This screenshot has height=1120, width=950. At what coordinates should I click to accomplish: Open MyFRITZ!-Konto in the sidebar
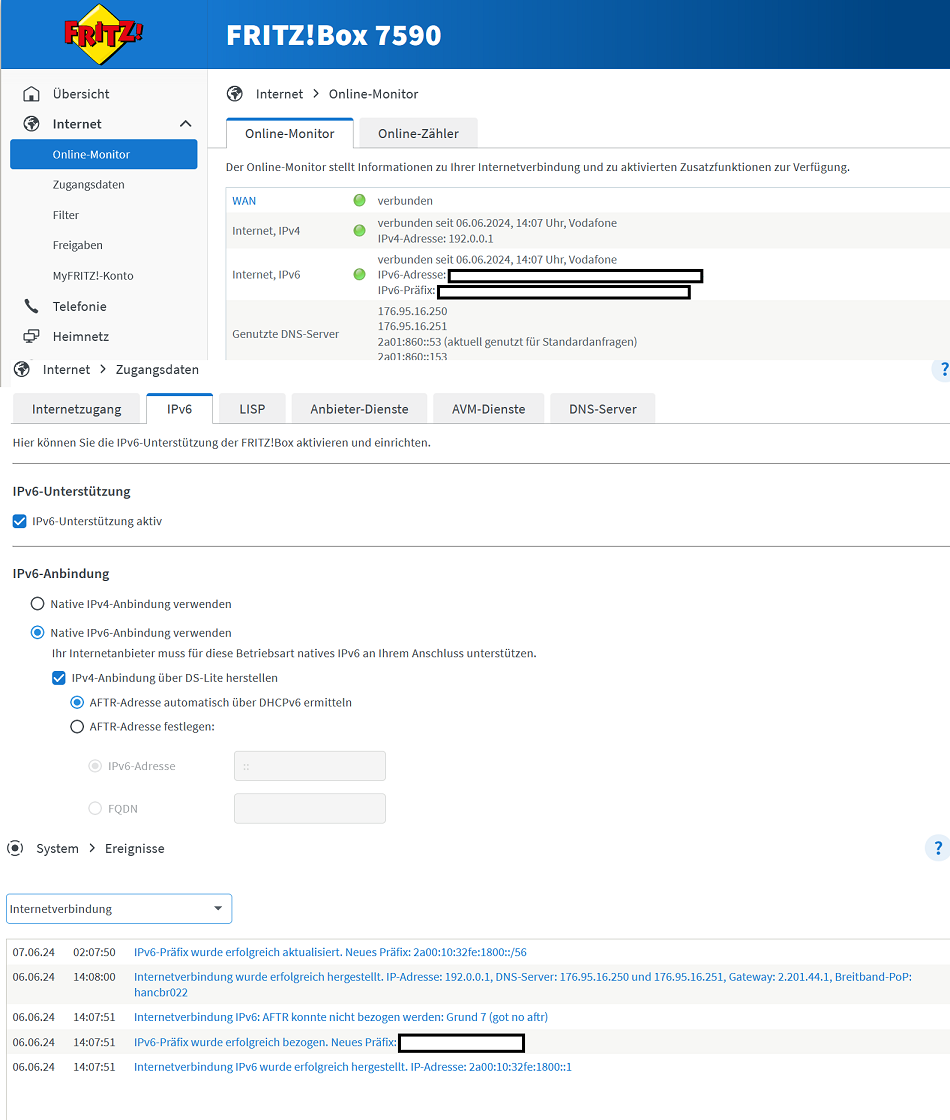tap(93, 276)
